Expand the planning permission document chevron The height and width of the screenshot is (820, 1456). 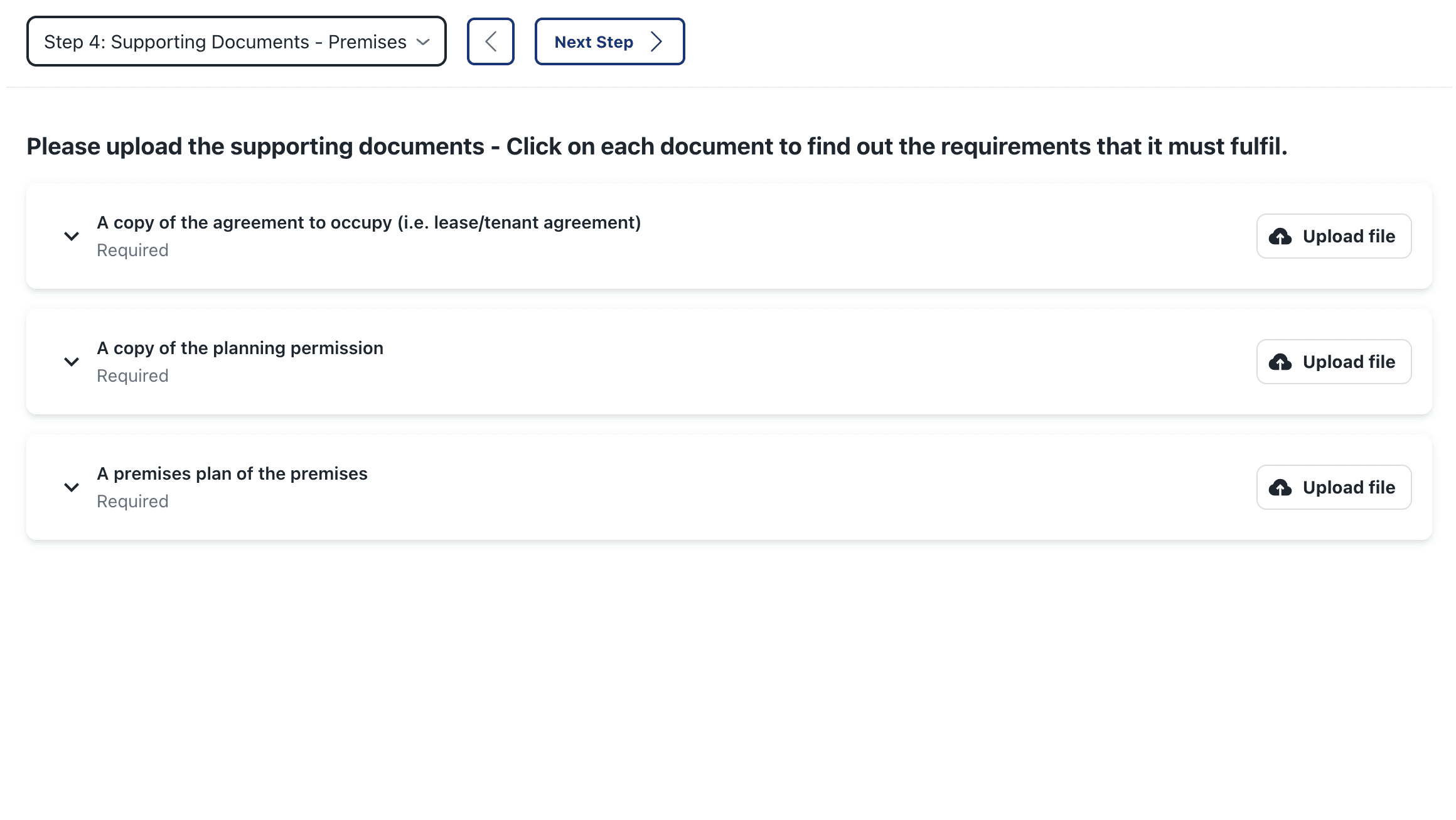pos(72,362)
